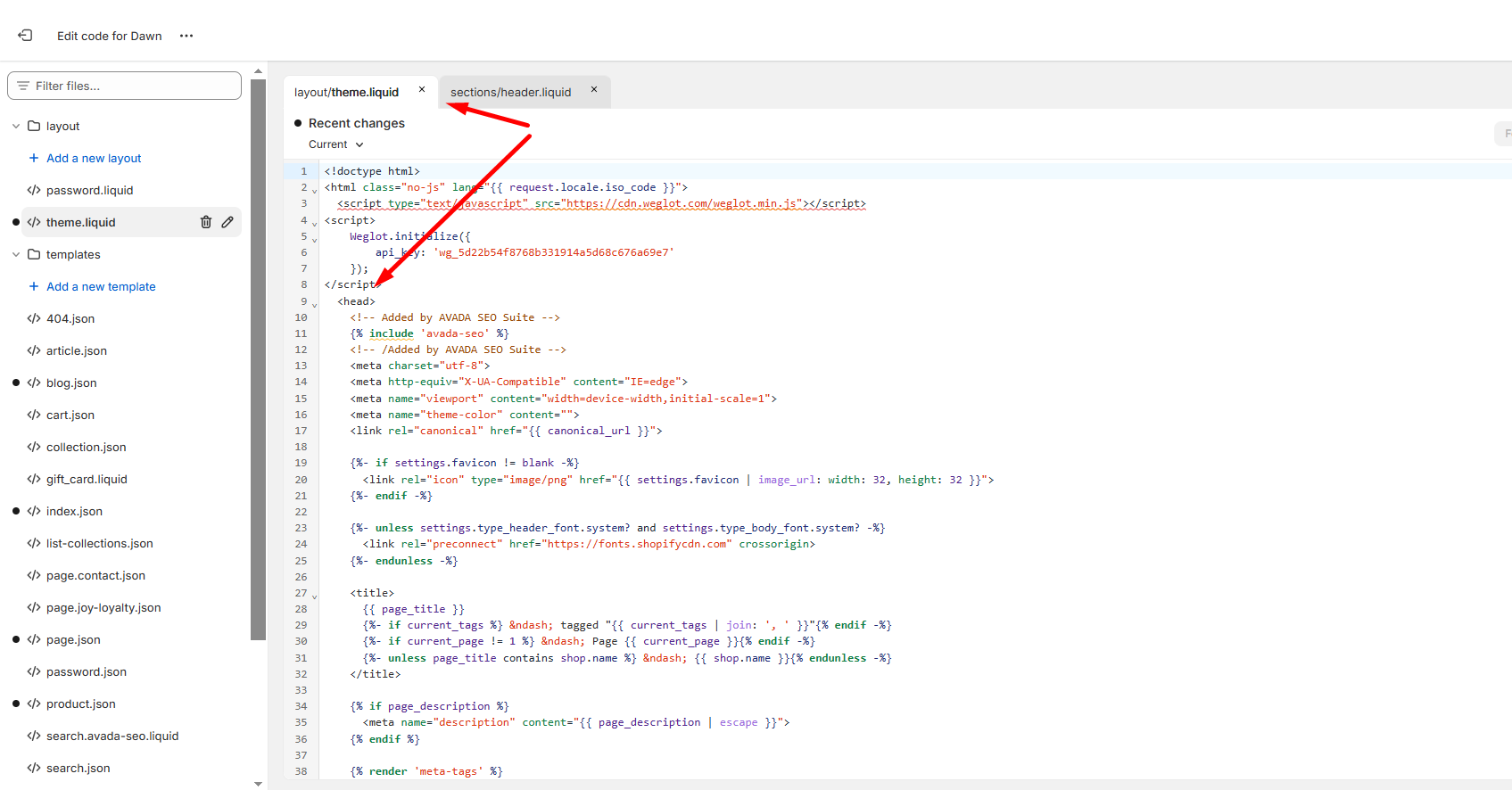Click the plus icon beside Add a new template
The height and width of the screenshot is (790, 1512).
coord(34,286)
